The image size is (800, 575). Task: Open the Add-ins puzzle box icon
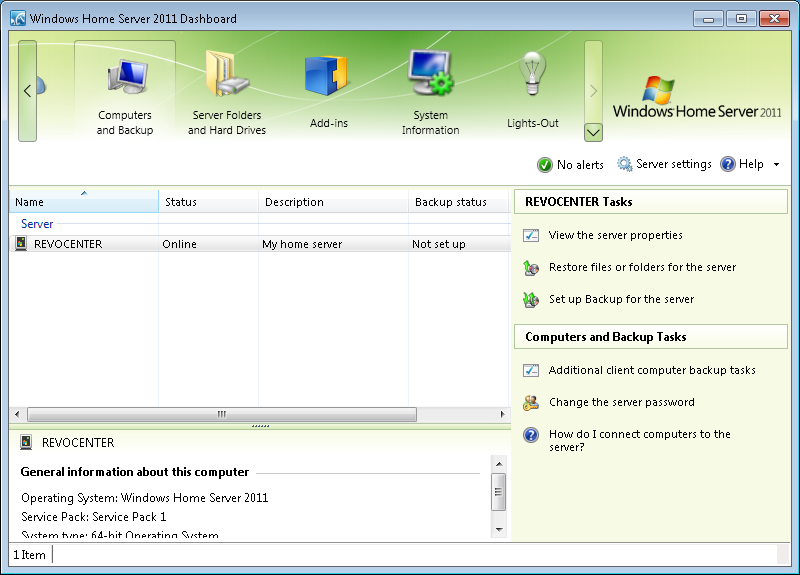point(326,76)
